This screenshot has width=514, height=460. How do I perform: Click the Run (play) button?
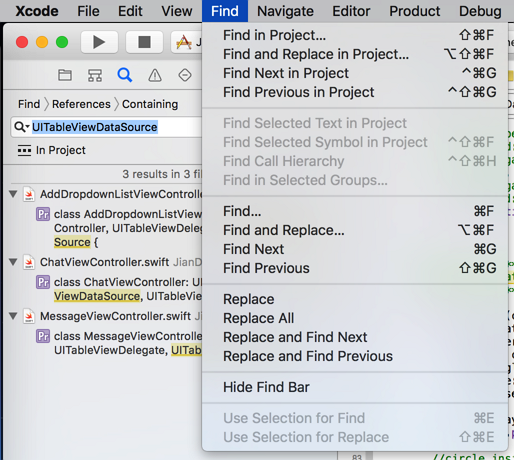point(99,42)
